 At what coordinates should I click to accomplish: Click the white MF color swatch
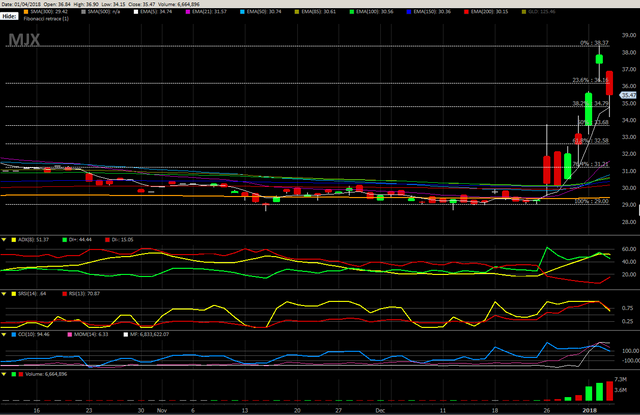(x=126, y=335)
